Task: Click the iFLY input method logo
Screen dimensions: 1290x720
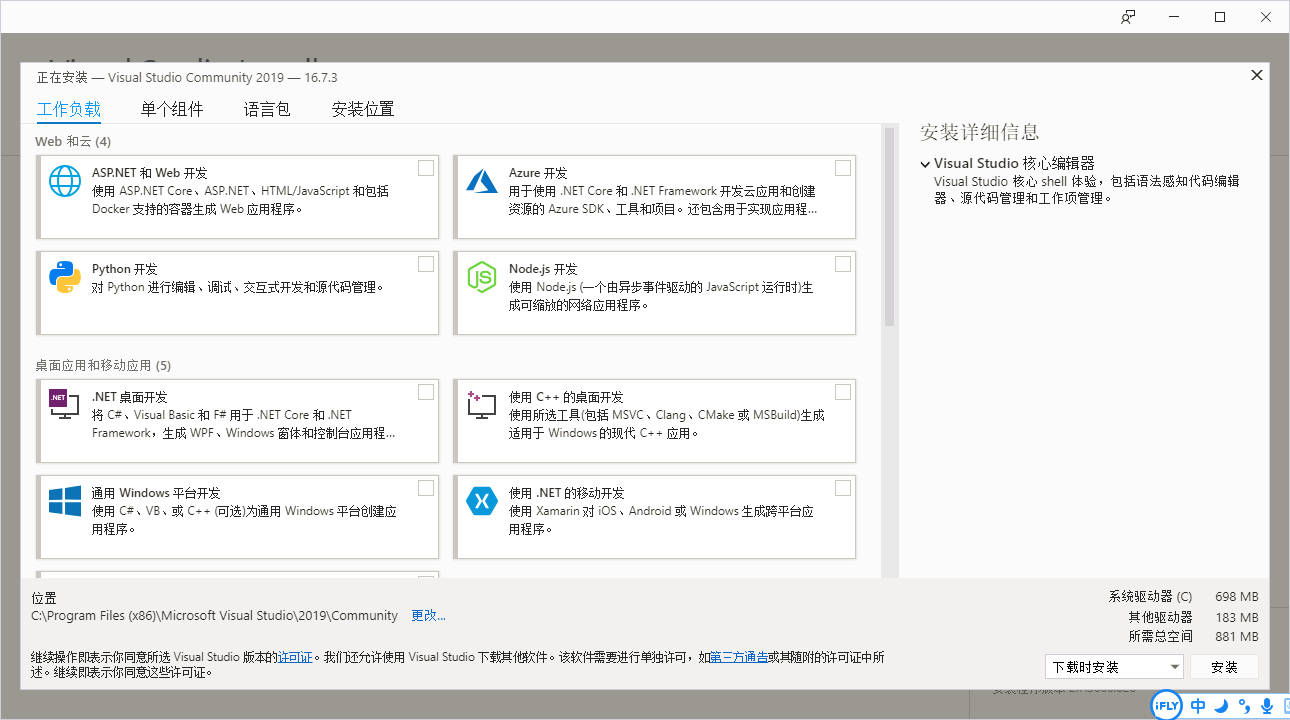Action: point(1166,705)
